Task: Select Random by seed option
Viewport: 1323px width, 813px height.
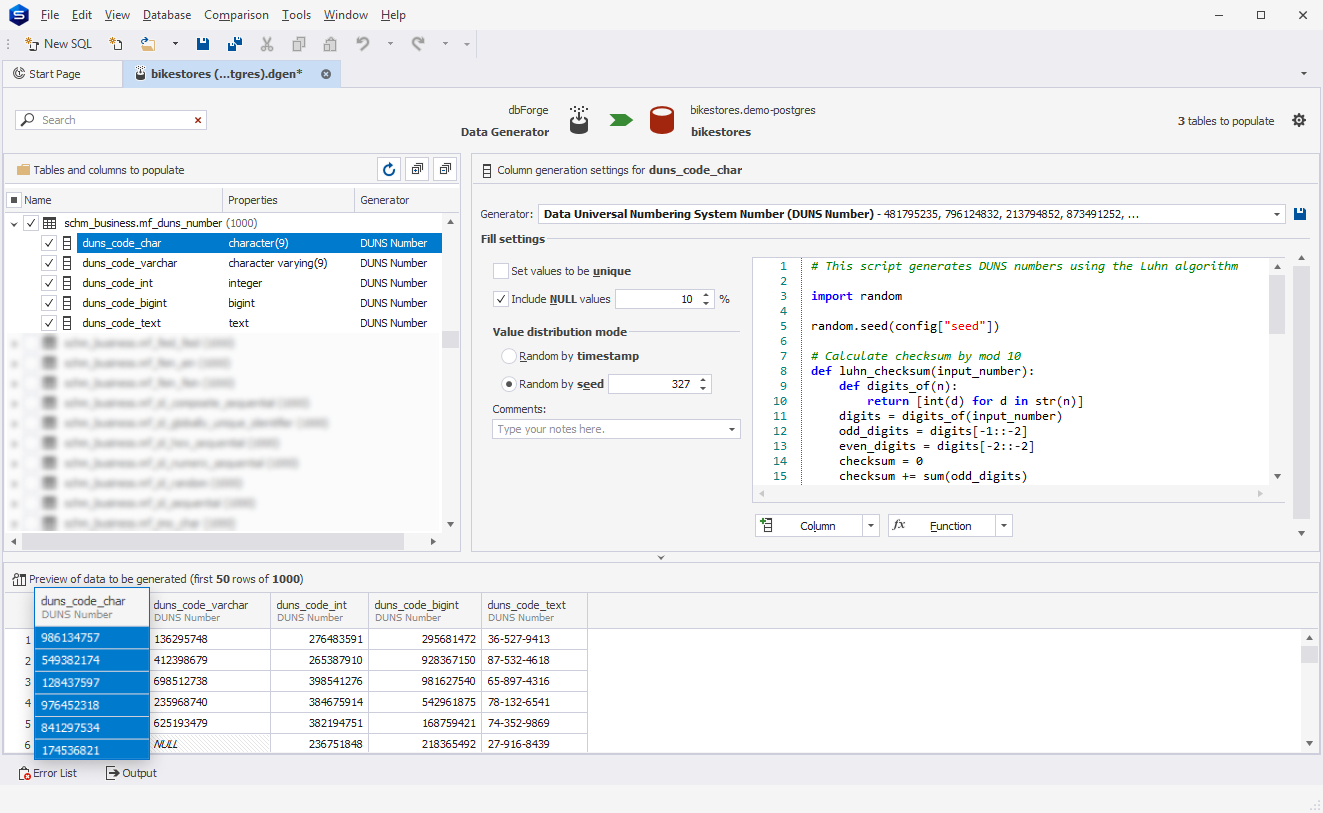Action: pos(509,384)
